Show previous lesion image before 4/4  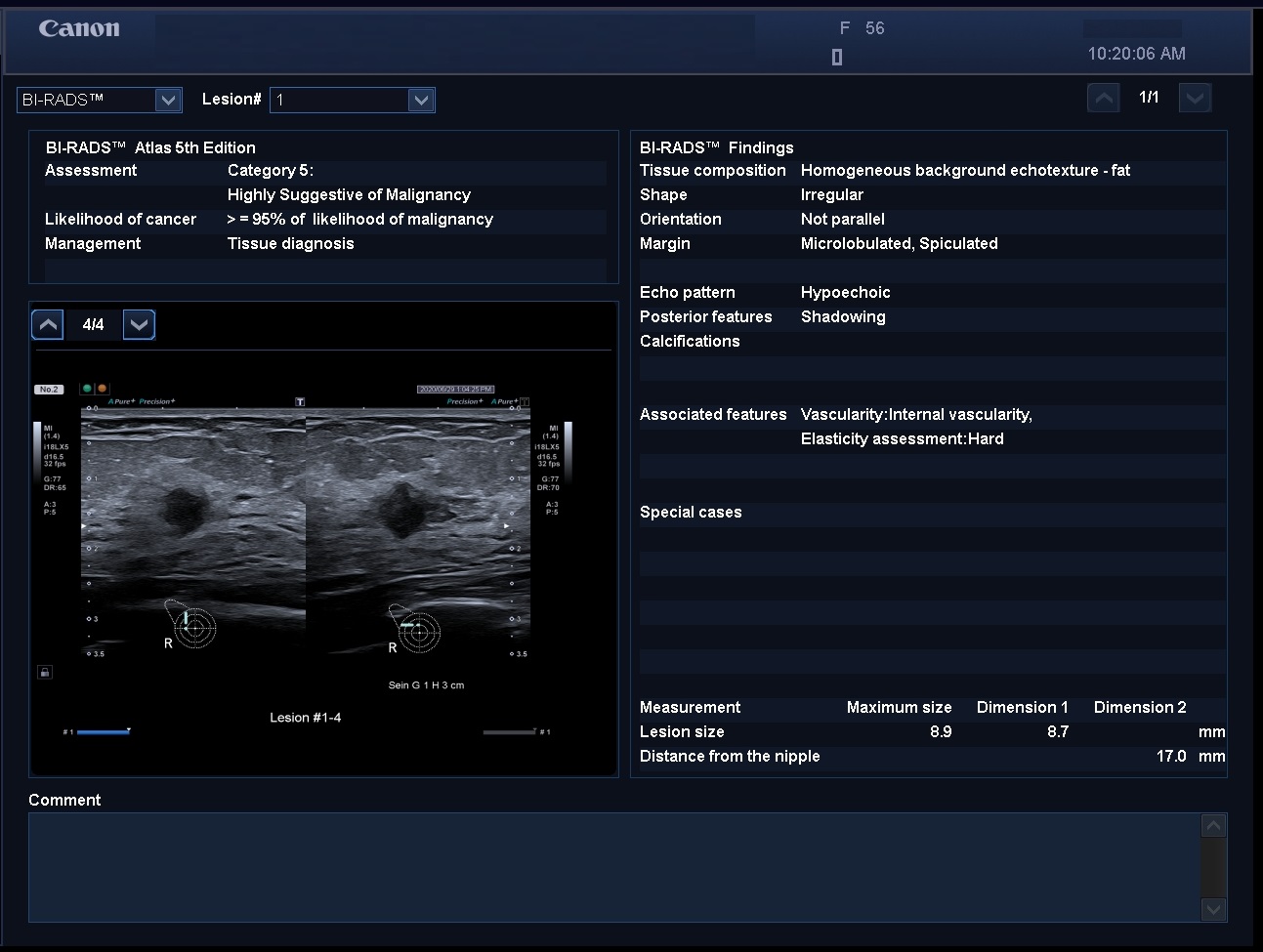48,324
